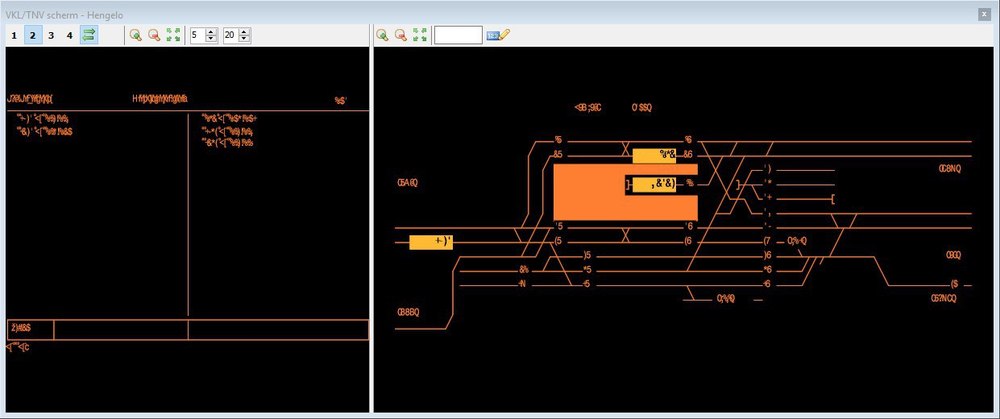
Task: Click the edit label pencil icon
Action: click(499, 35)
